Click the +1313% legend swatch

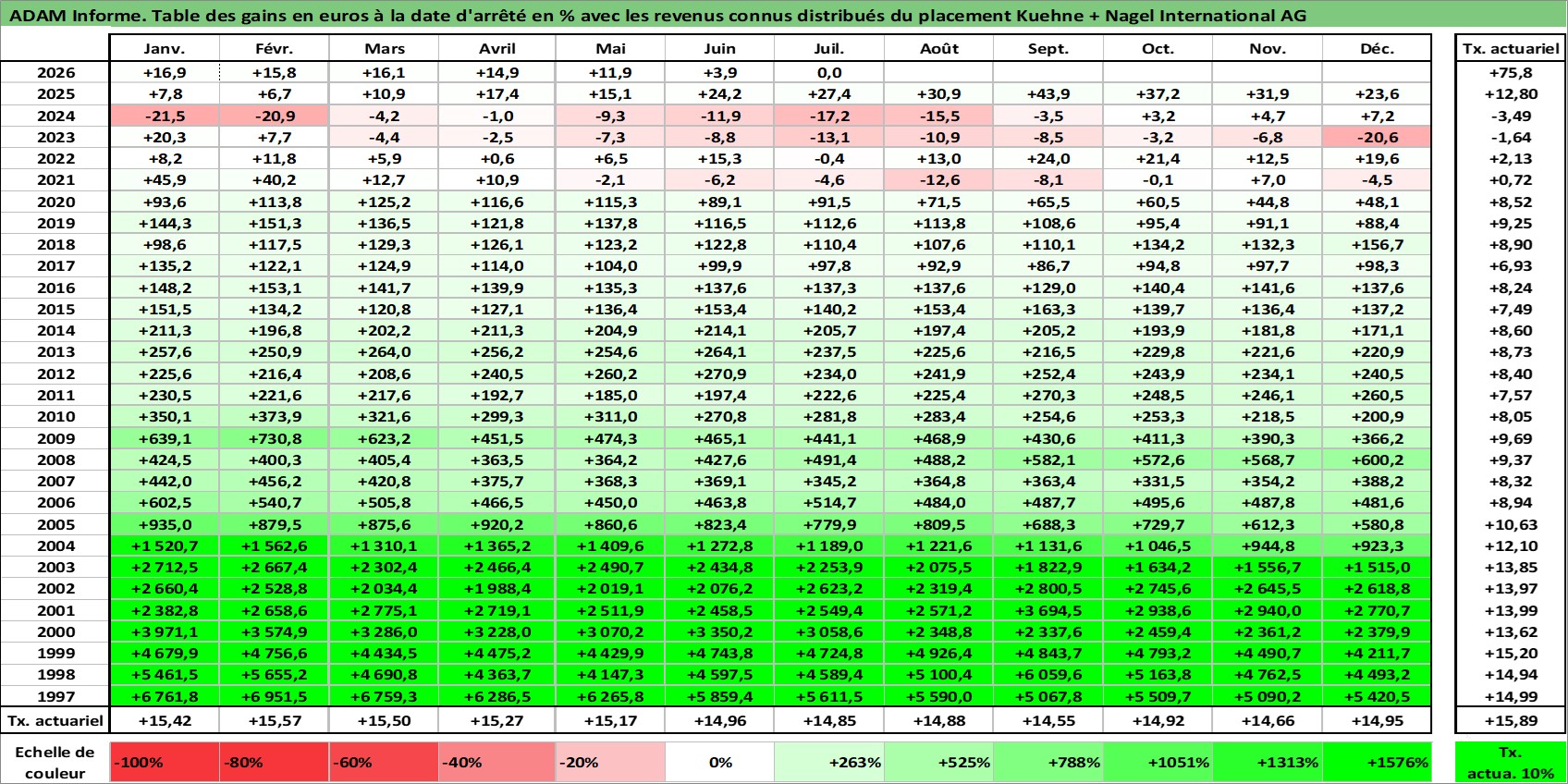(1268, 763)
